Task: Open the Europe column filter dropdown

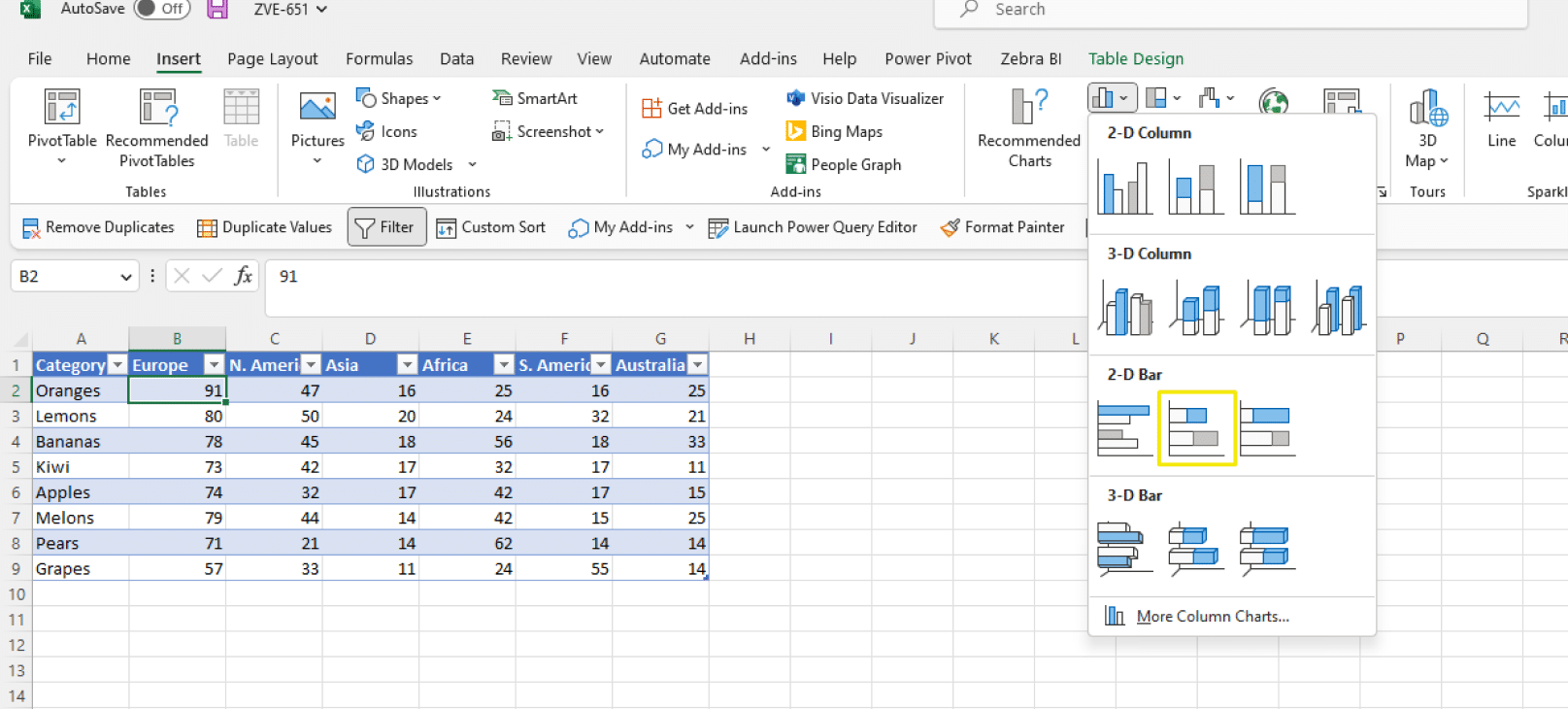Action: 215,365
